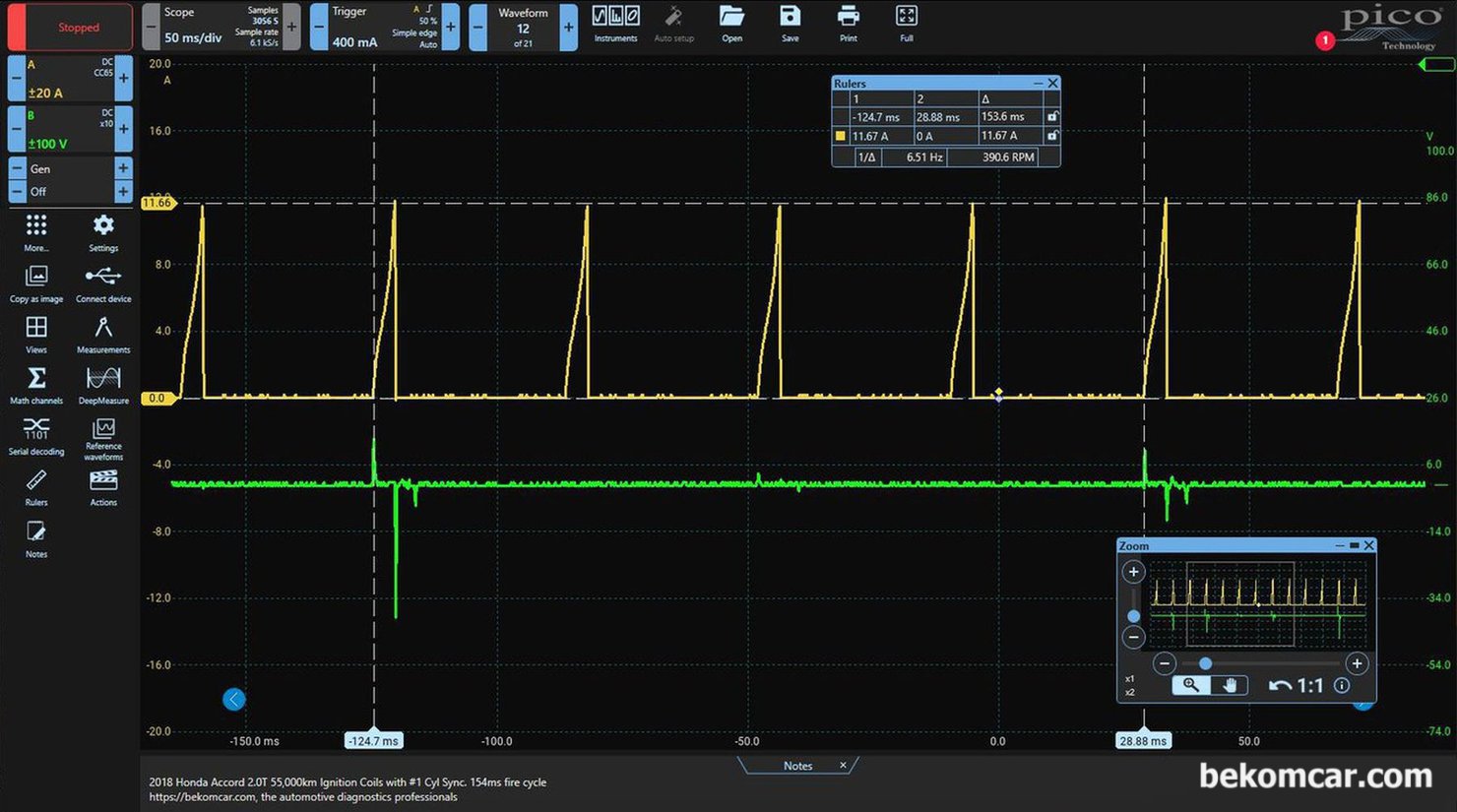Increase the Trigger level with plus

[x=451, y=28]
